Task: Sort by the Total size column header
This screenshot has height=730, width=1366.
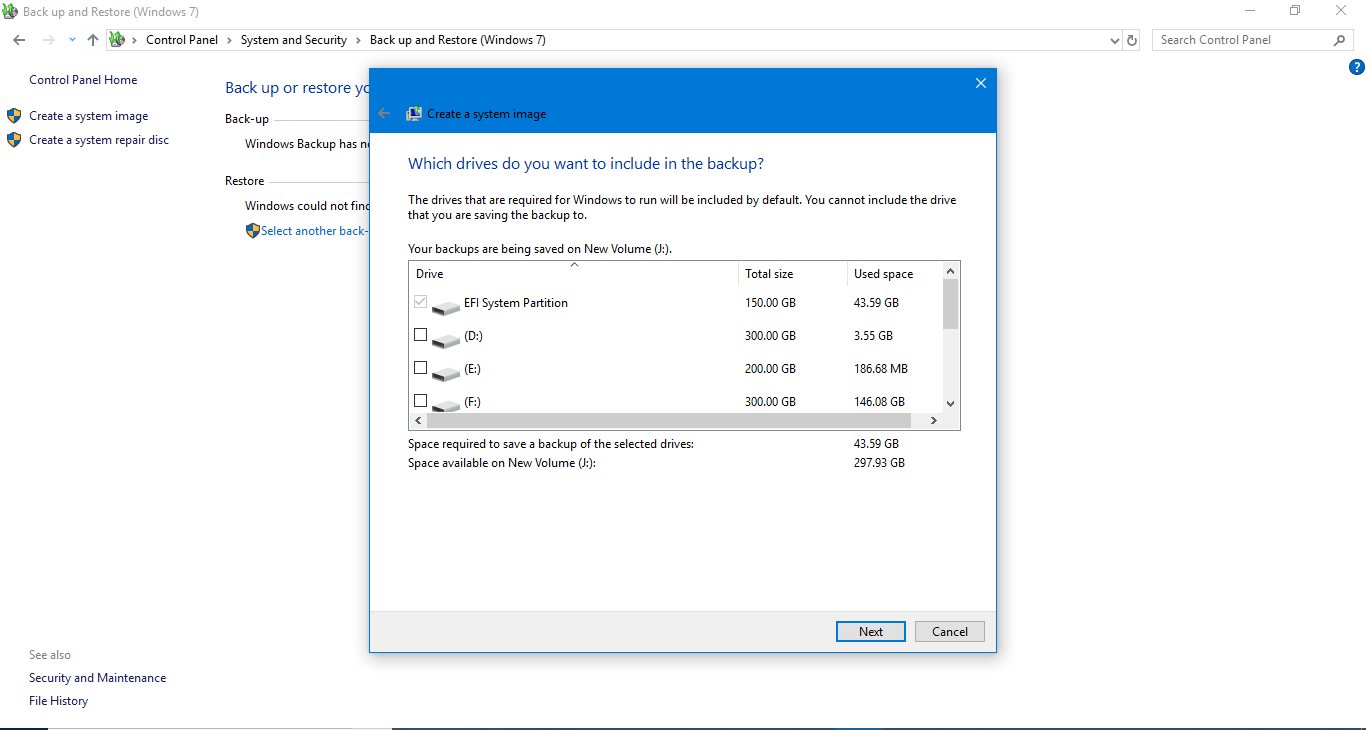Action: pyautogui.click(x=793, y=274)
